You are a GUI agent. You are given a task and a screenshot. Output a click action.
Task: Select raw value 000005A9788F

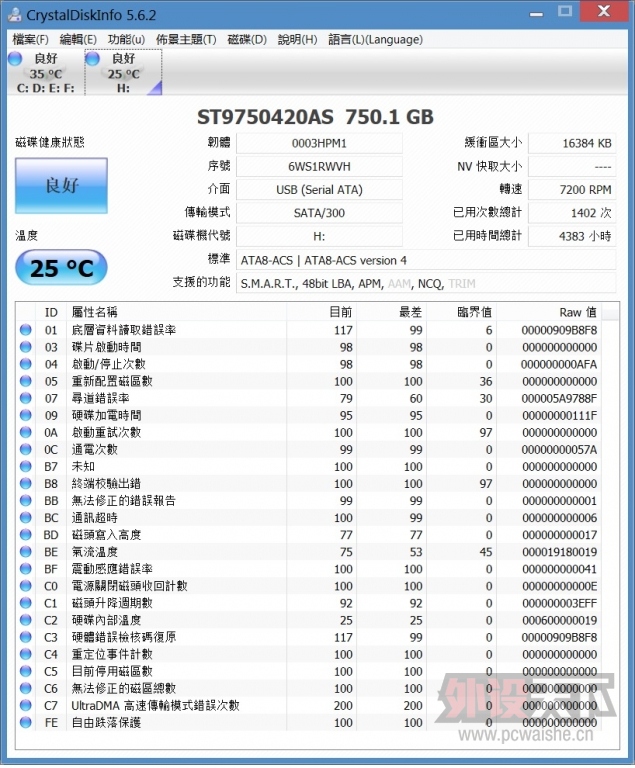[x=559, y=399]
